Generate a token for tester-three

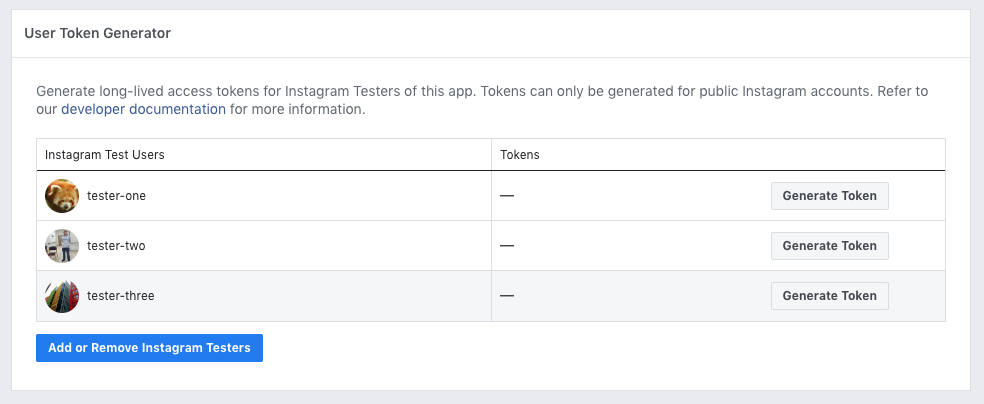point(829,296)
